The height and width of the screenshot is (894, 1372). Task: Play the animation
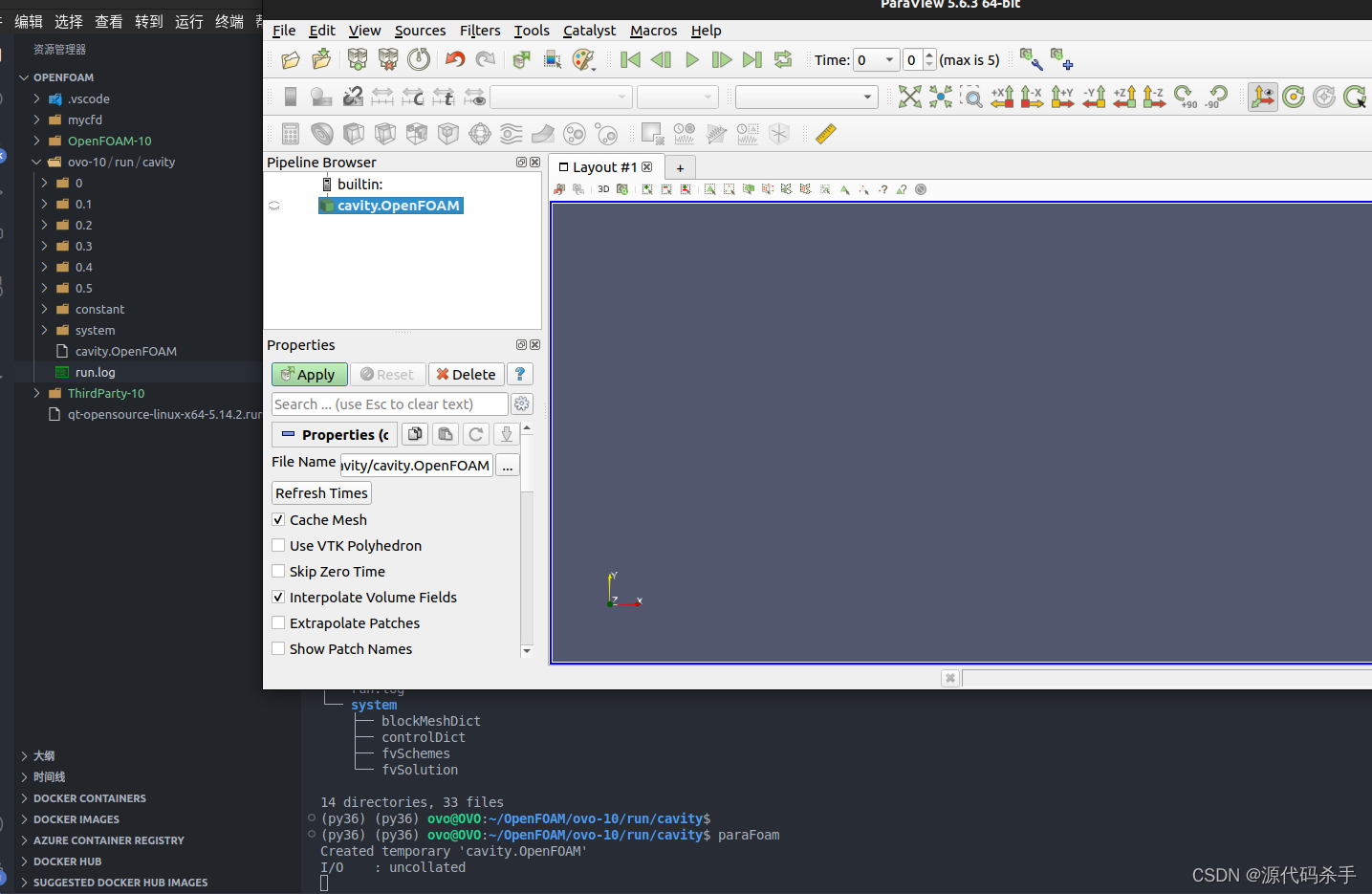[x=692, y=60]
